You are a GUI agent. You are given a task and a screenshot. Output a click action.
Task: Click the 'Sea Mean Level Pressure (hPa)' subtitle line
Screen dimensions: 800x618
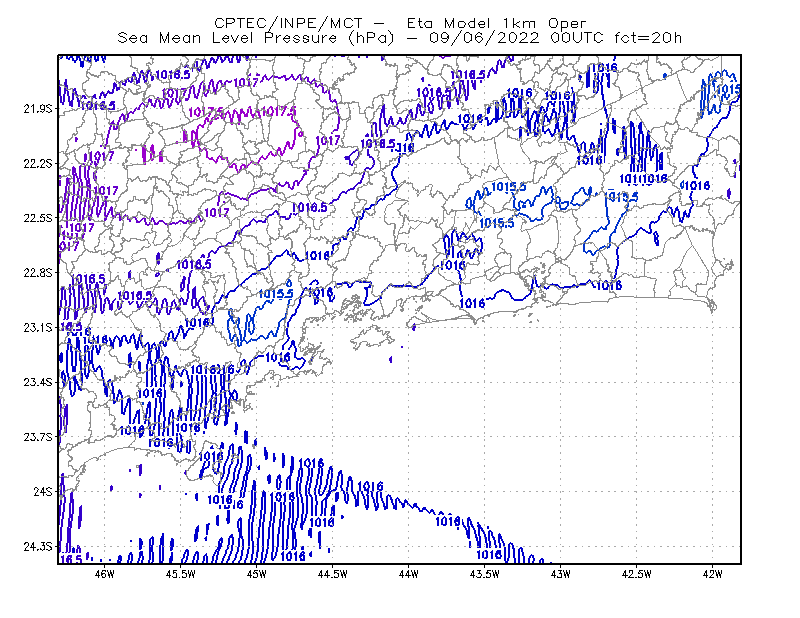[399, 38]
